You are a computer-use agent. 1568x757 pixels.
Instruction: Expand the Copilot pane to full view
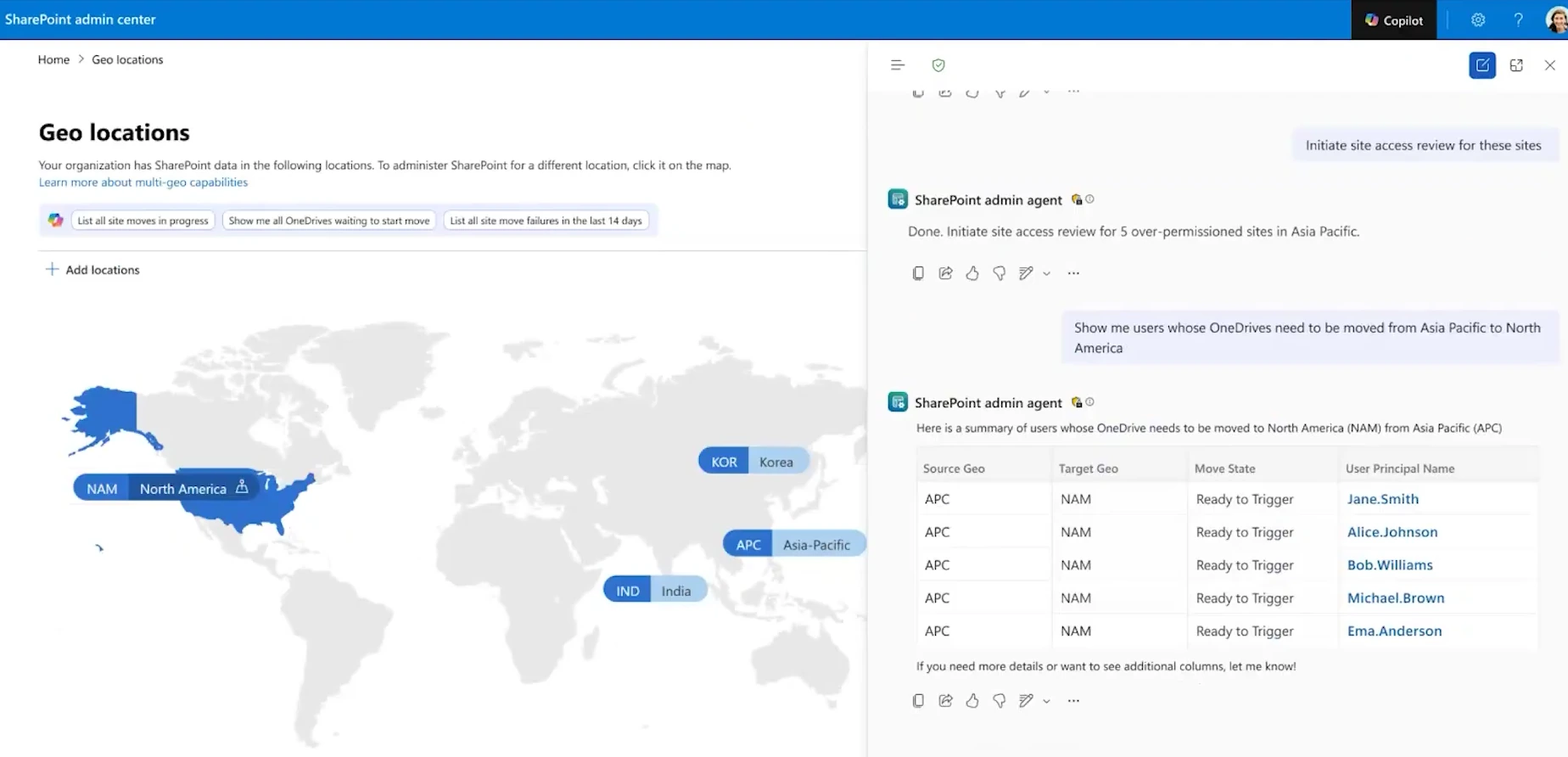tap(1516, 65)
